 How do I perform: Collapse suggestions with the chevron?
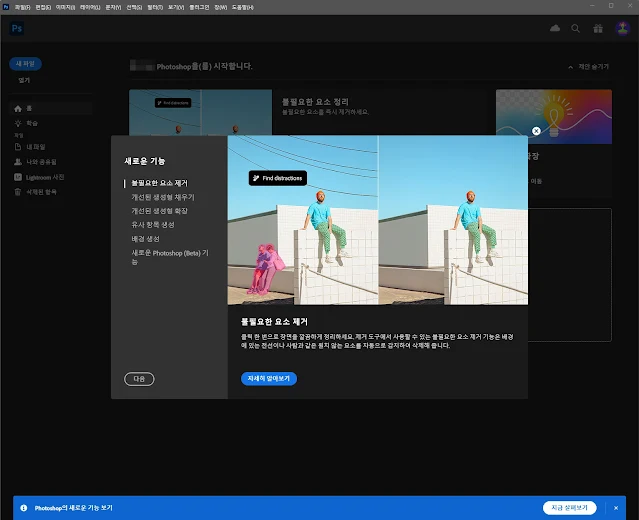[571, 67]
